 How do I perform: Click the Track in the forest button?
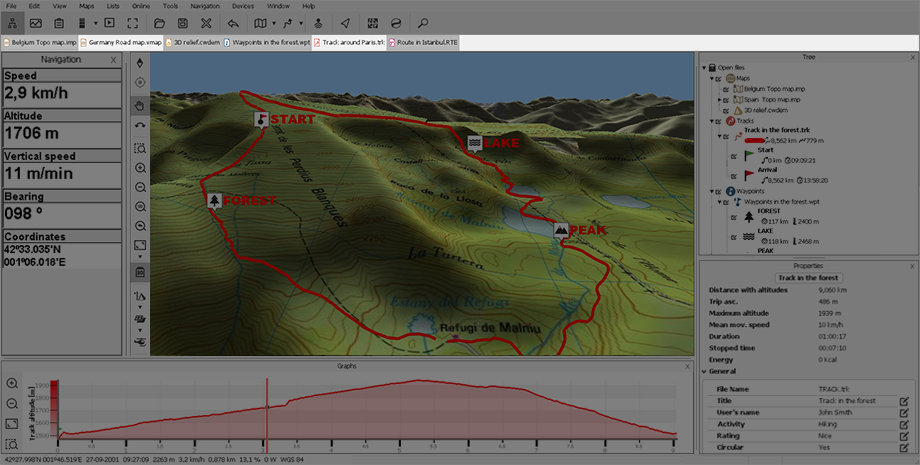coord(808,277)
